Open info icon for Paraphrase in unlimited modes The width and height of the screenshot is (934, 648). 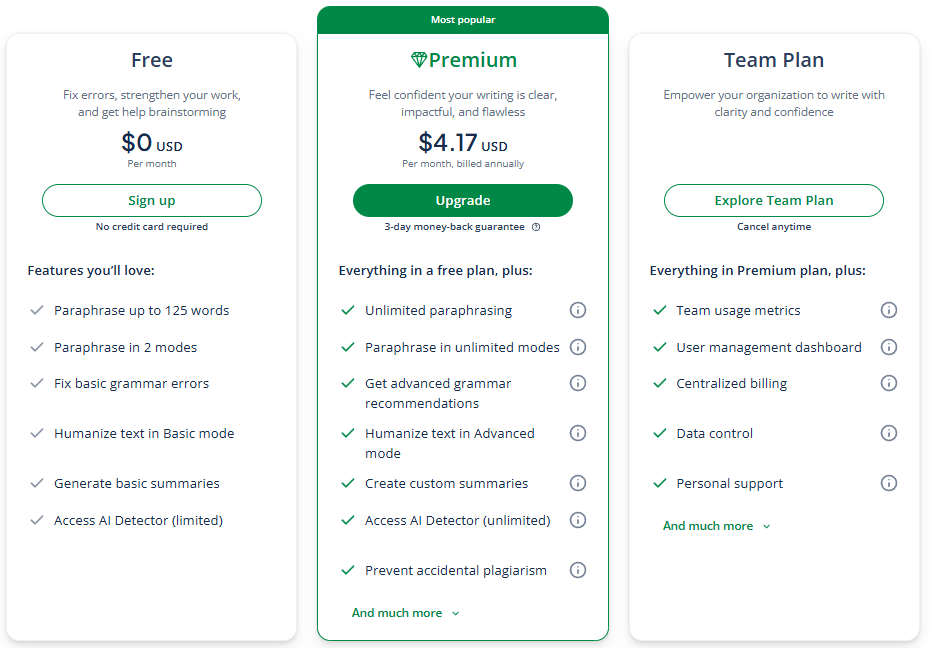coord(578,347)
